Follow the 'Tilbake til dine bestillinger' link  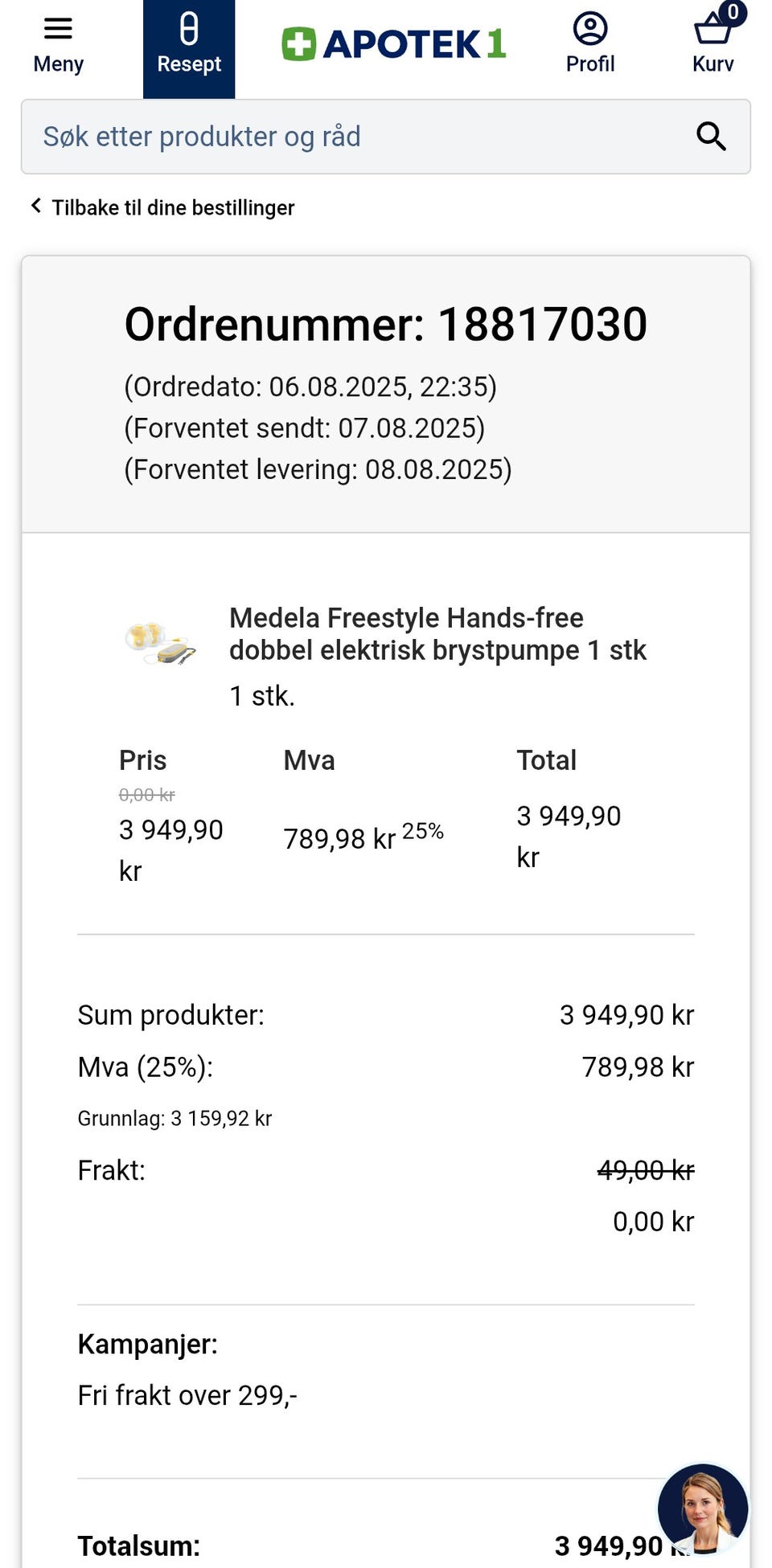click(173, 207)
